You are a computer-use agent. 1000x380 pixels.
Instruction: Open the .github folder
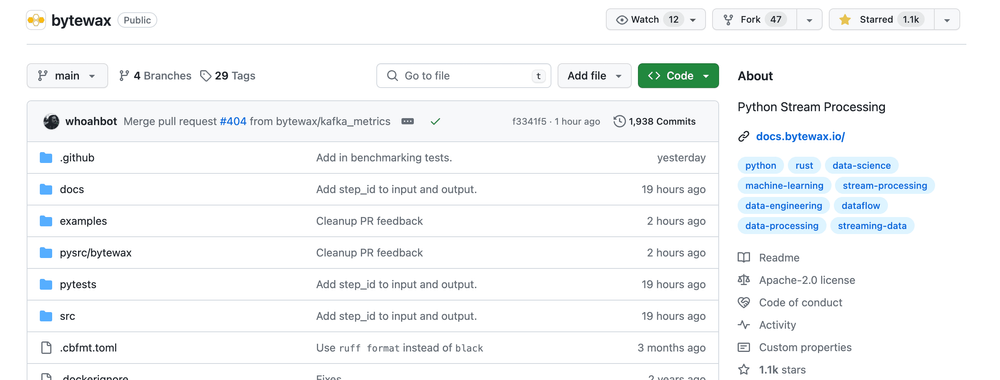[x=77, y=157]
